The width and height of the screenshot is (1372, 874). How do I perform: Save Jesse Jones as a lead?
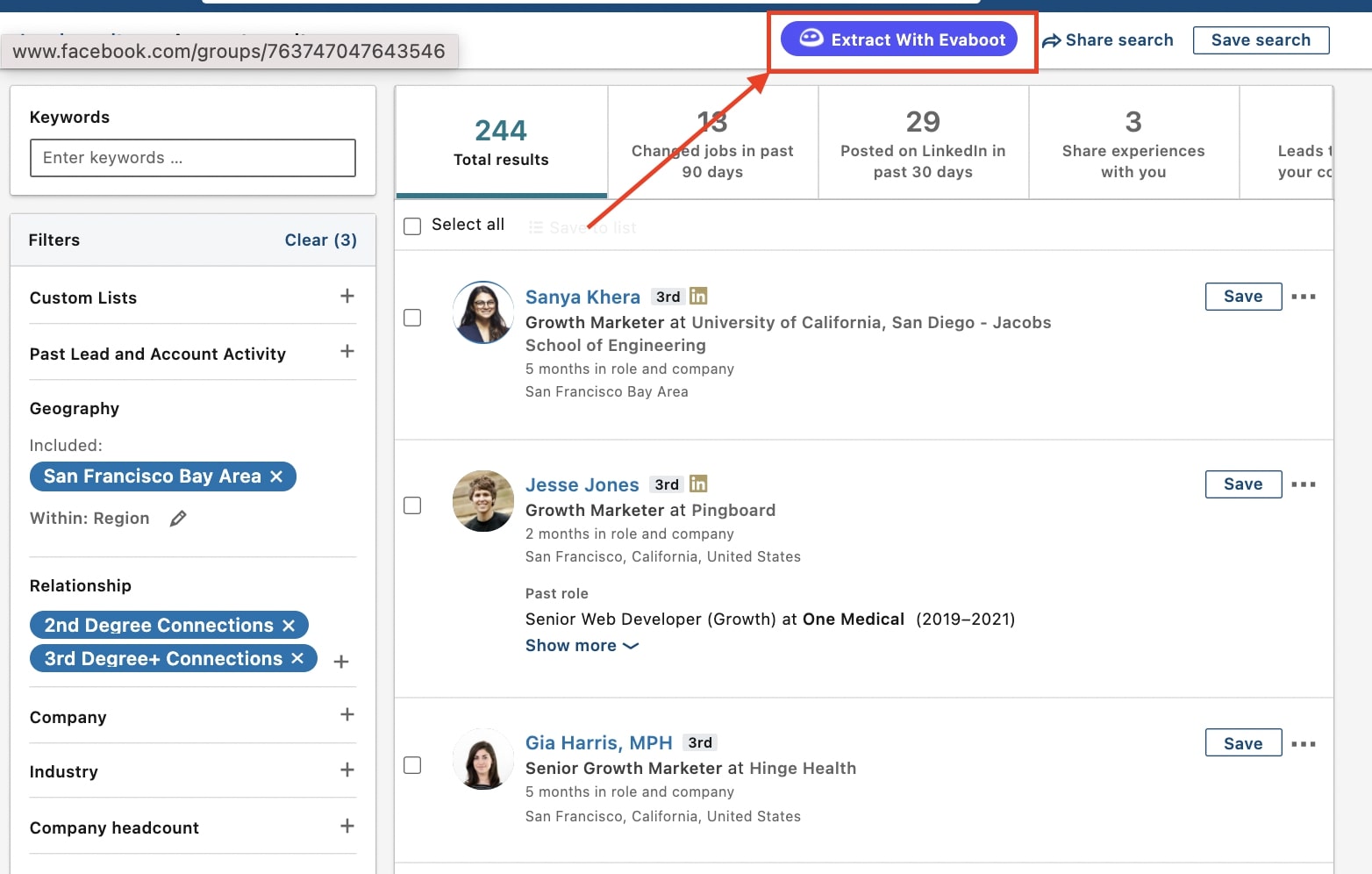click(x=1243, y=484)
